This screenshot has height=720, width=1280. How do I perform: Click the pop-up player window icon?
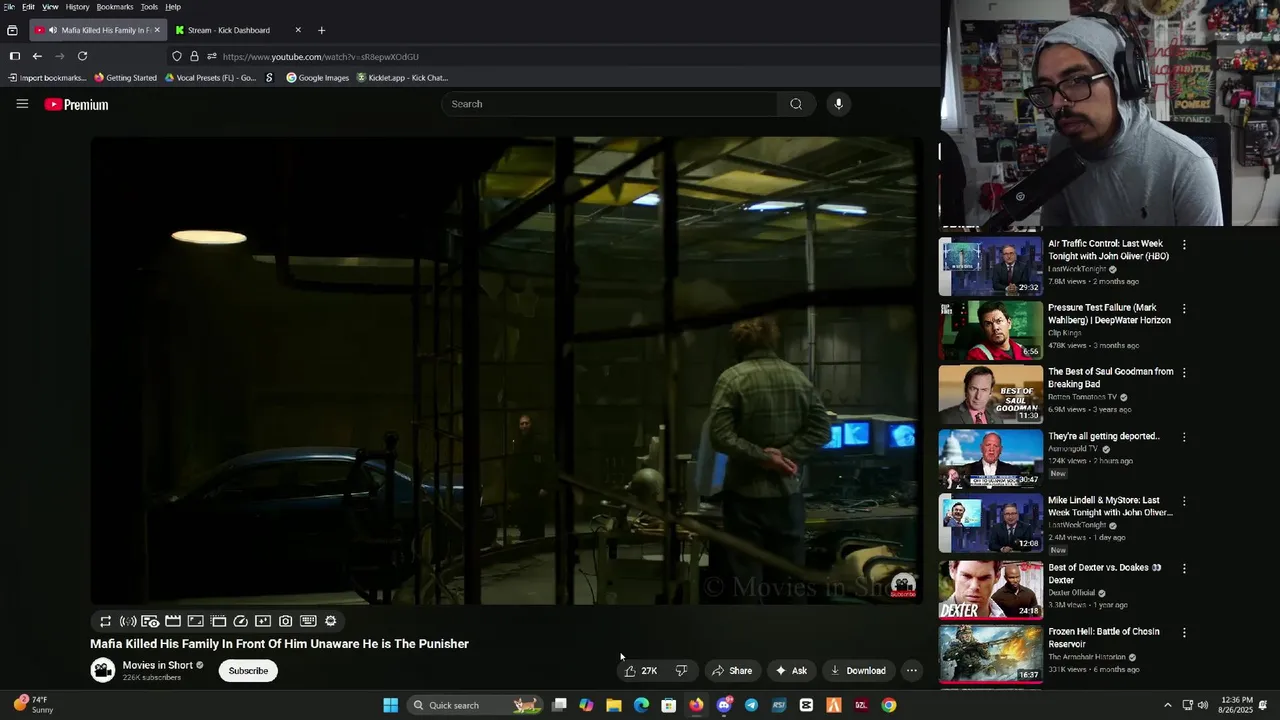[x=218, y=621]
